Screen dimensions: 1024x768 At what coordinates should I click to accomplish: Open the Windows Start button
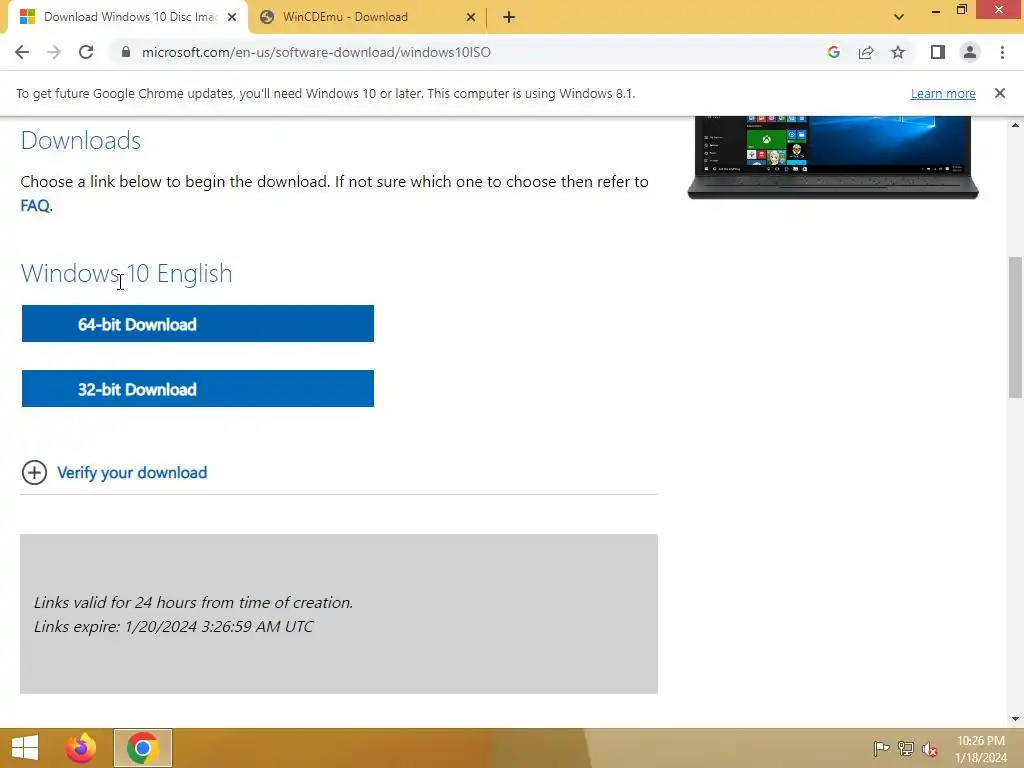coord(25,748)
